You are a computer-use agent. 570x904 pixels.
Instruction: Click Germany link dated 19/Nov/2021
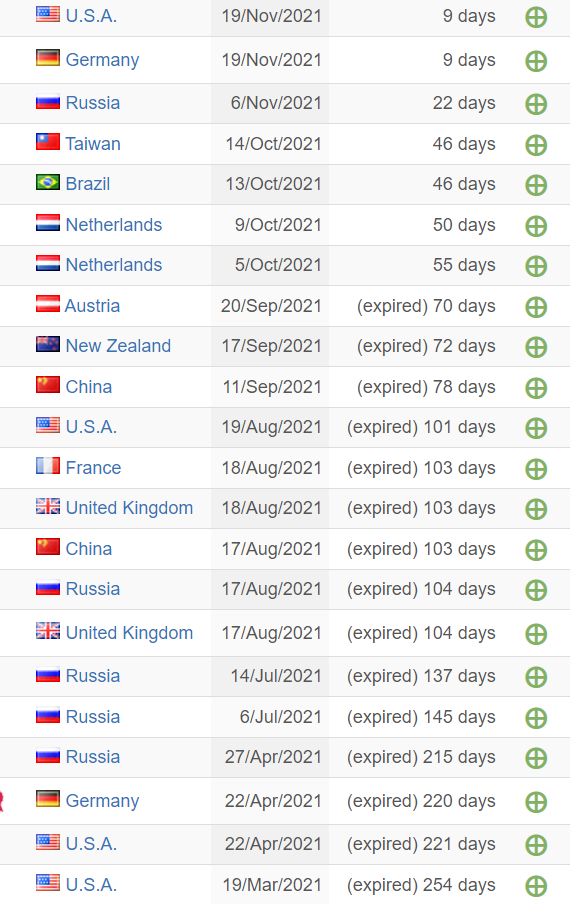point(103,60)
